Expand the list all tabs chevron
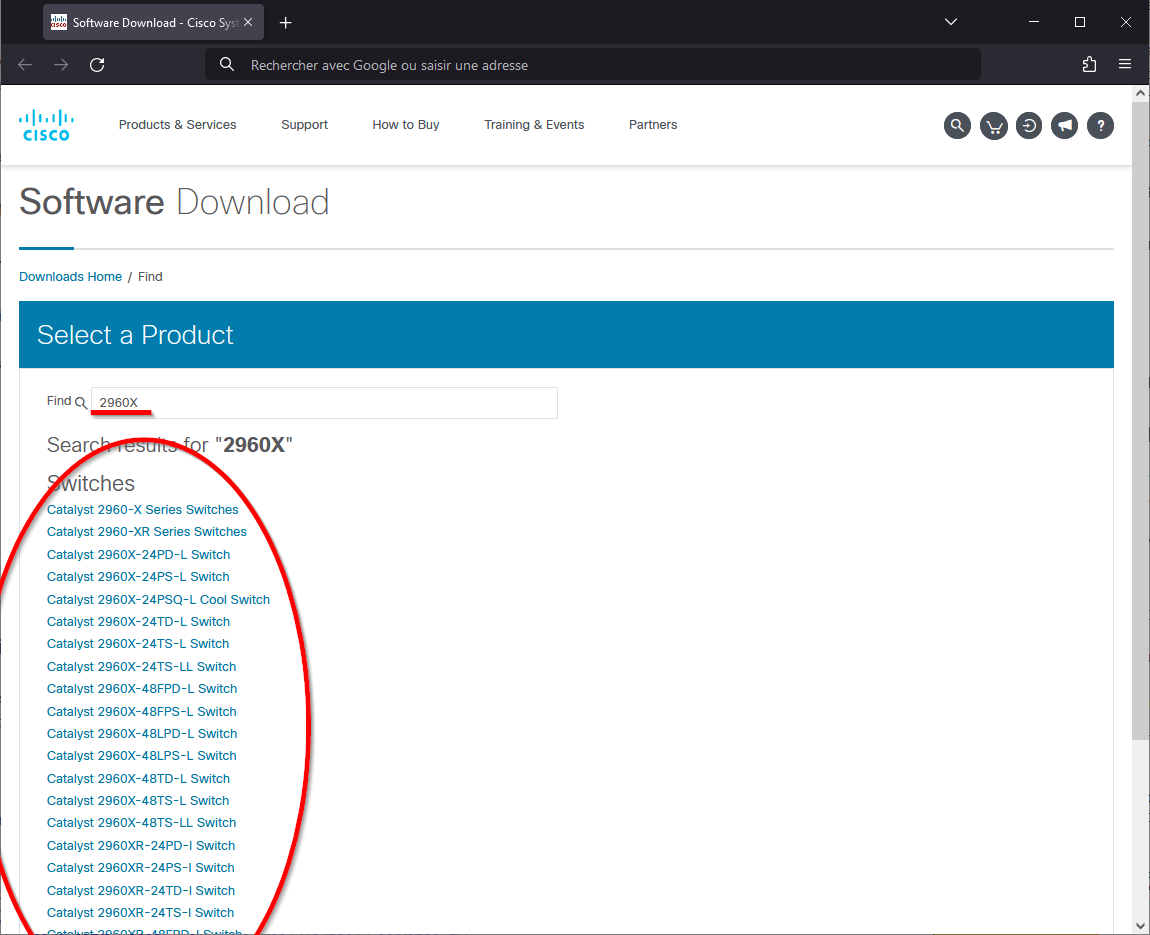The image size is (1150, 935). (951, 22)
